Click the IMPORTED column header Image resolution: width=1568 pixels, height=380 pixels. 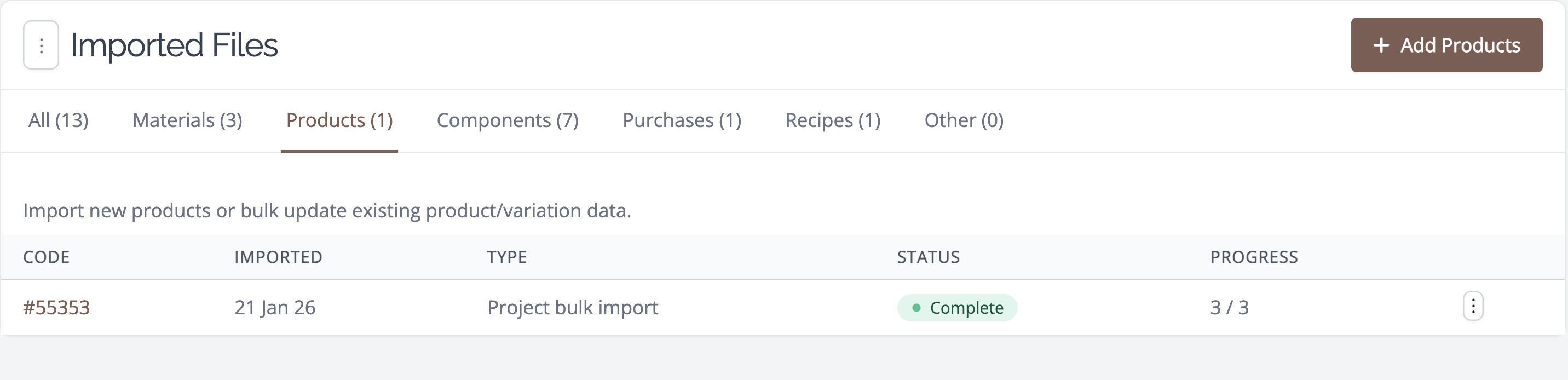(278, 257)
